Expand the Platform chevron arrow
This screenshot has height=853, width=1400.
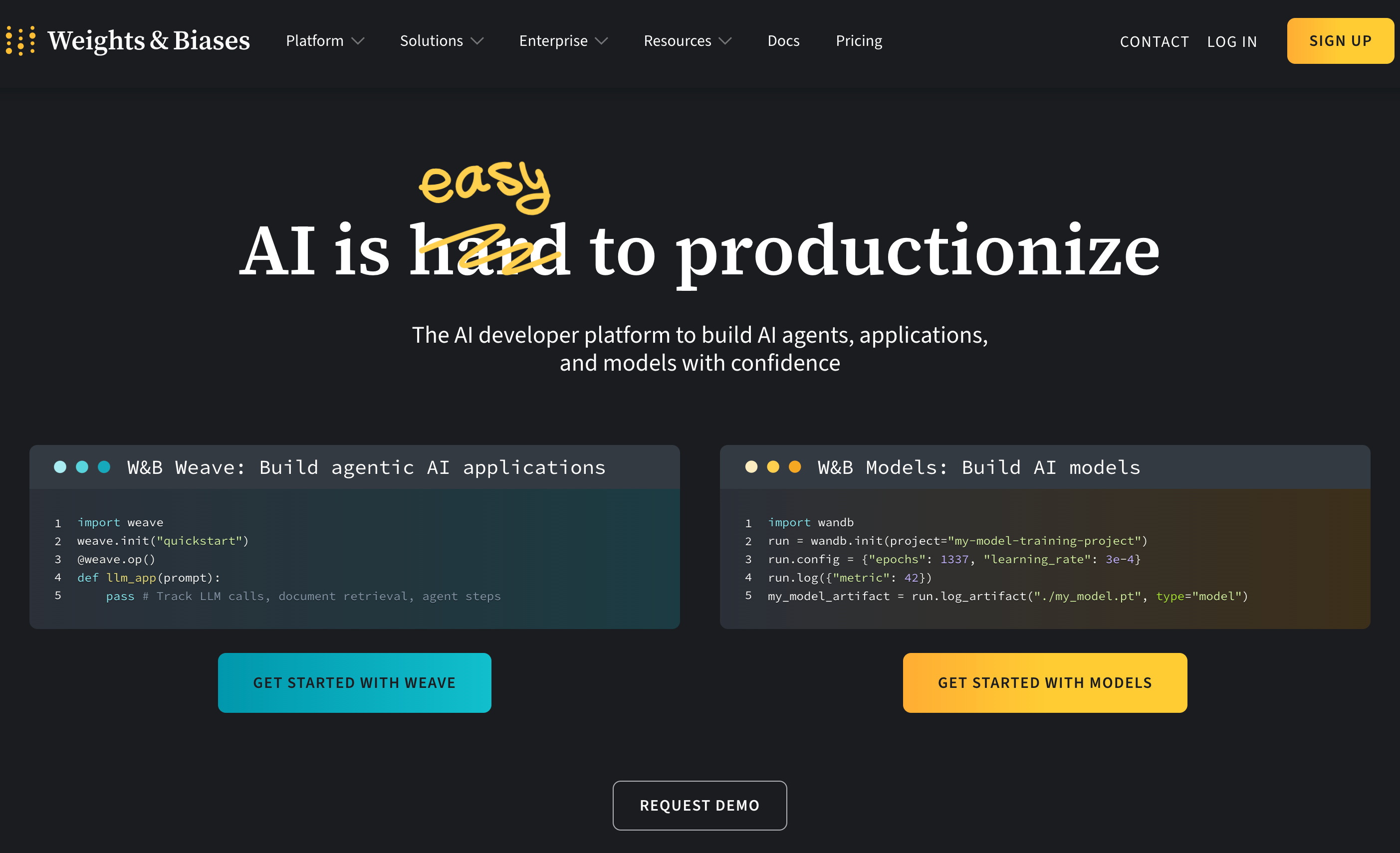pos(358,41)
